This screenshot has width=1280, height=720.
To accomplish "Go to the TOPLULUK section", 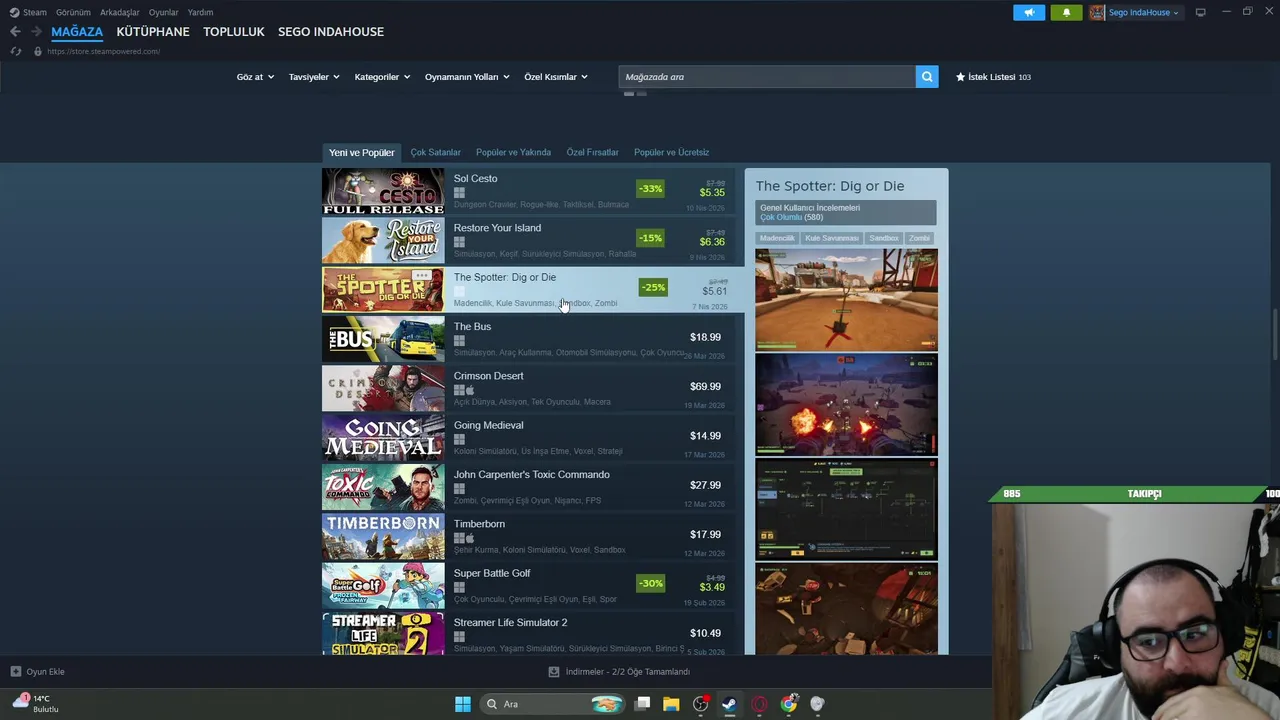I will [234, 32].
